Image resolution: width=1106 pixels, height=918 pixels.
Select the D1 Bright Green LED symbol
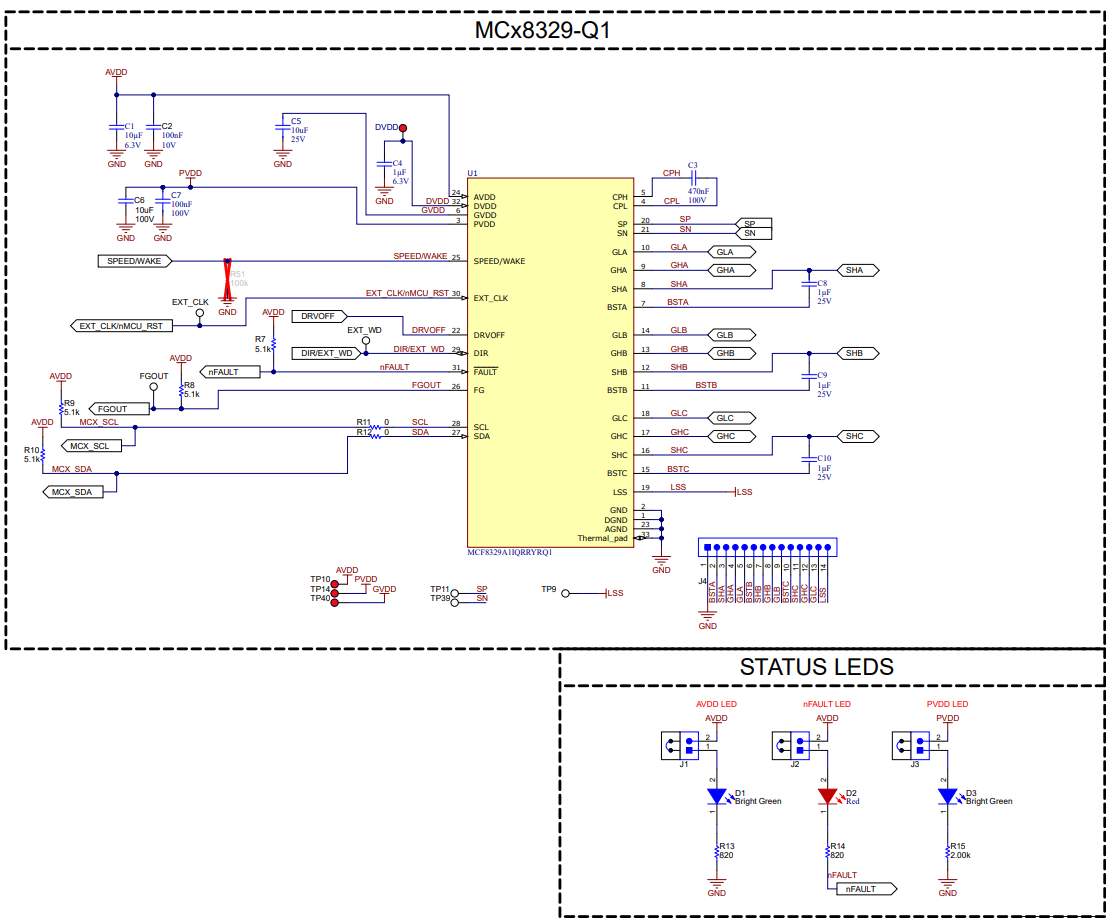(x=716, y=796)
